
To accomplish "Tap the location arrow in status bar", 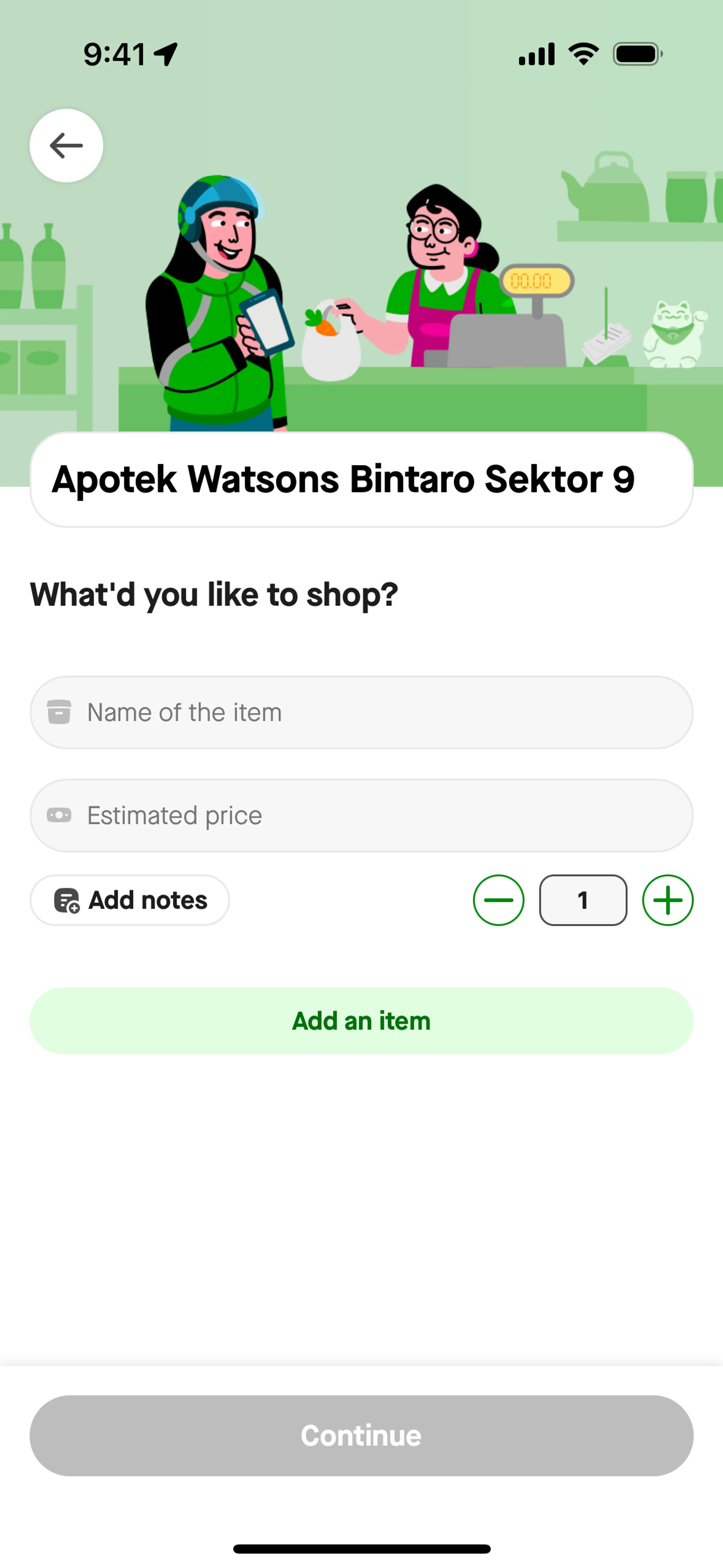I will click(x=166, y=54).
